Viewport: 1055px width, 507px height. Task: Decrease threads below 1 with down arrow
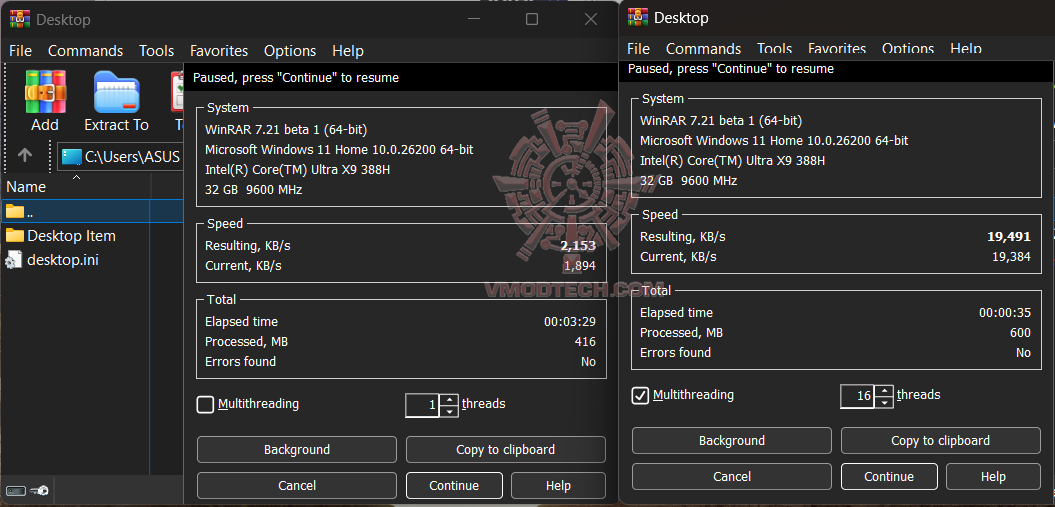point(449,411)
